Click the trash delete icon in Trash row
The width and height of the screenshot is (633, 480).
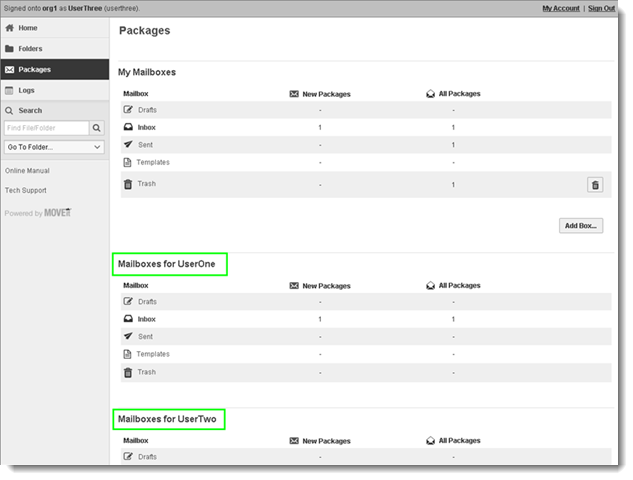595,185
